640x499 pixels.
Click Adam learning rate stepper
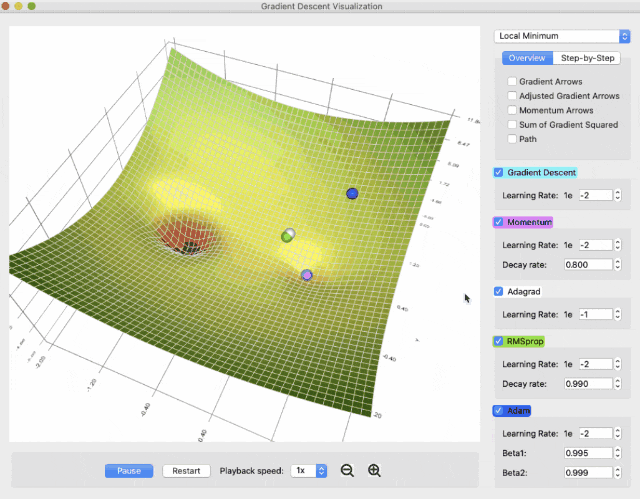tap(618, 433)
